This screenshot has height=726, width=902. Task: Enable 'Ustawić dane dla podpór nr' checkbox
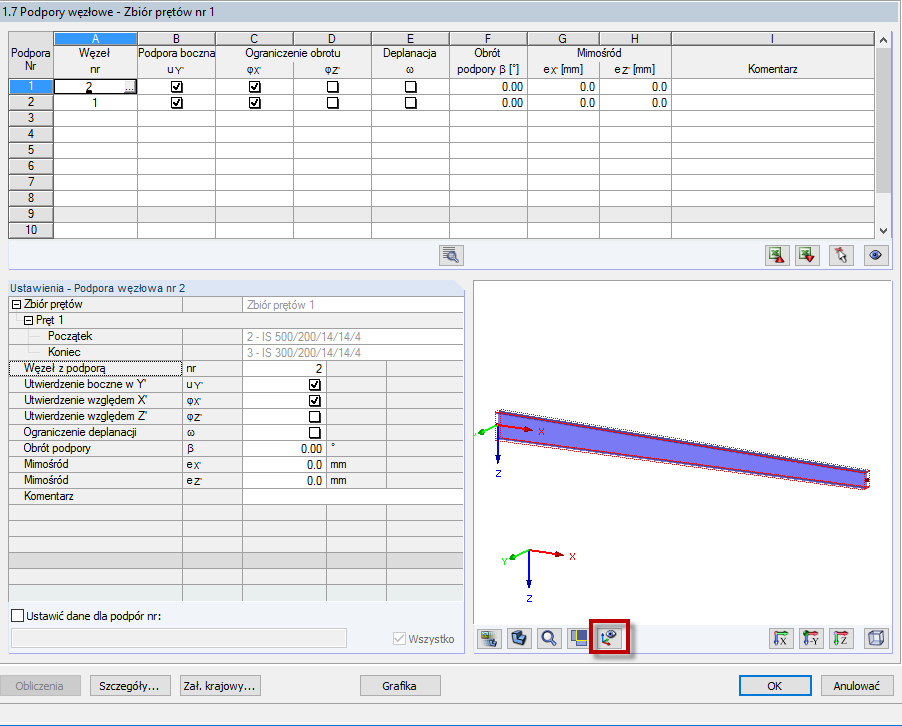coord(18,616)
